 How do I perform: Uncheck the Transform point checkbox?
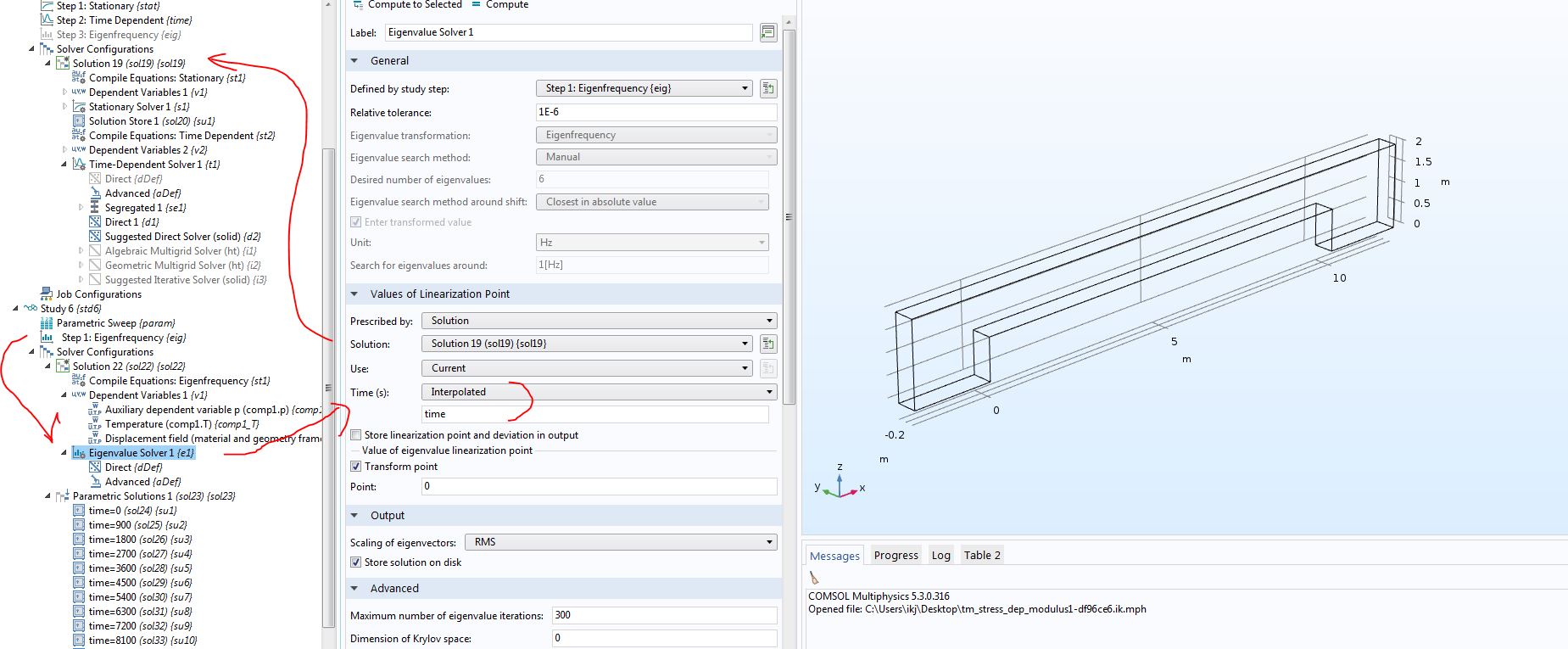tap(356, 467)
